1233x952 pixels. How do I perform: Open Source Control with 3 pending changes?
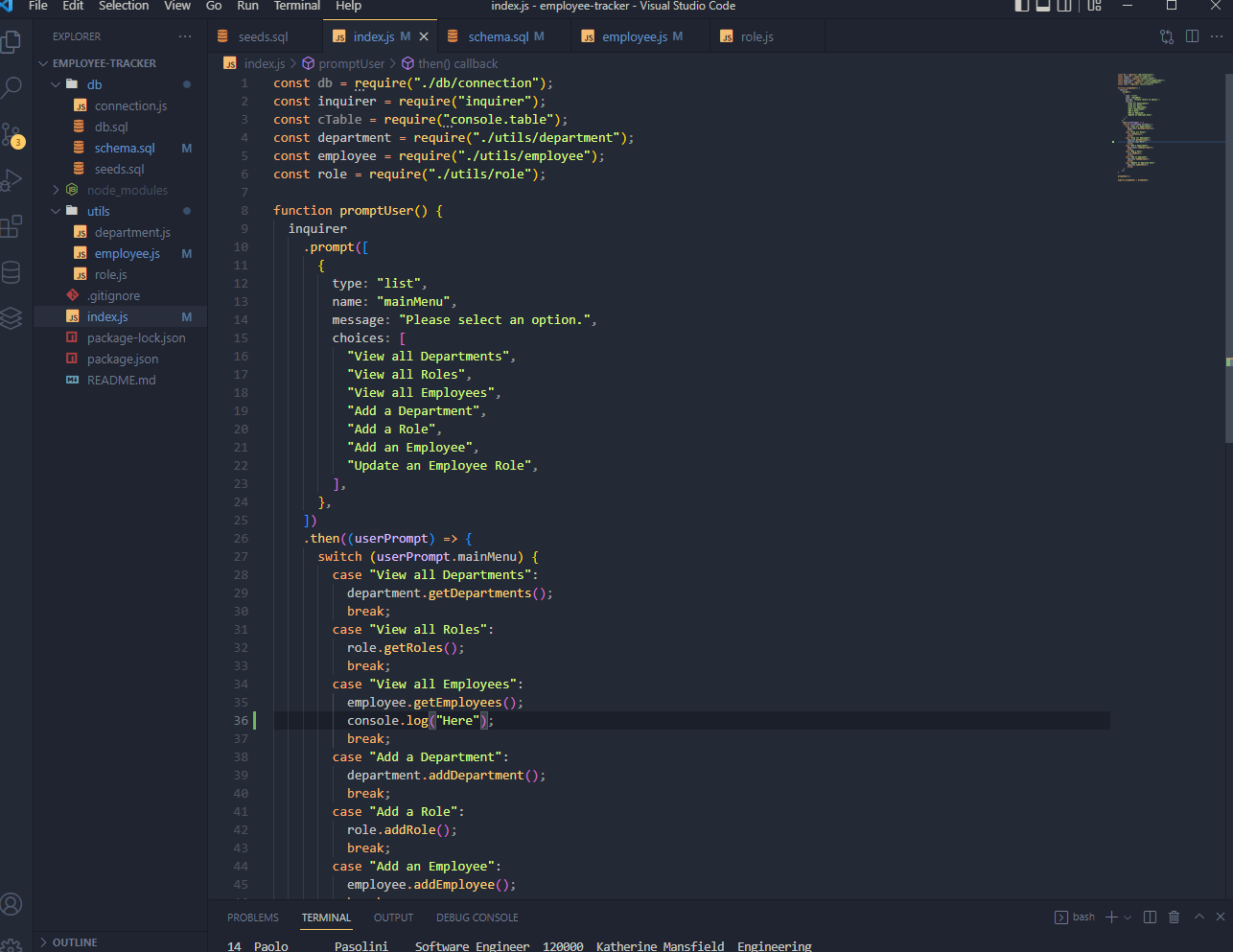[x=12, y=134]
